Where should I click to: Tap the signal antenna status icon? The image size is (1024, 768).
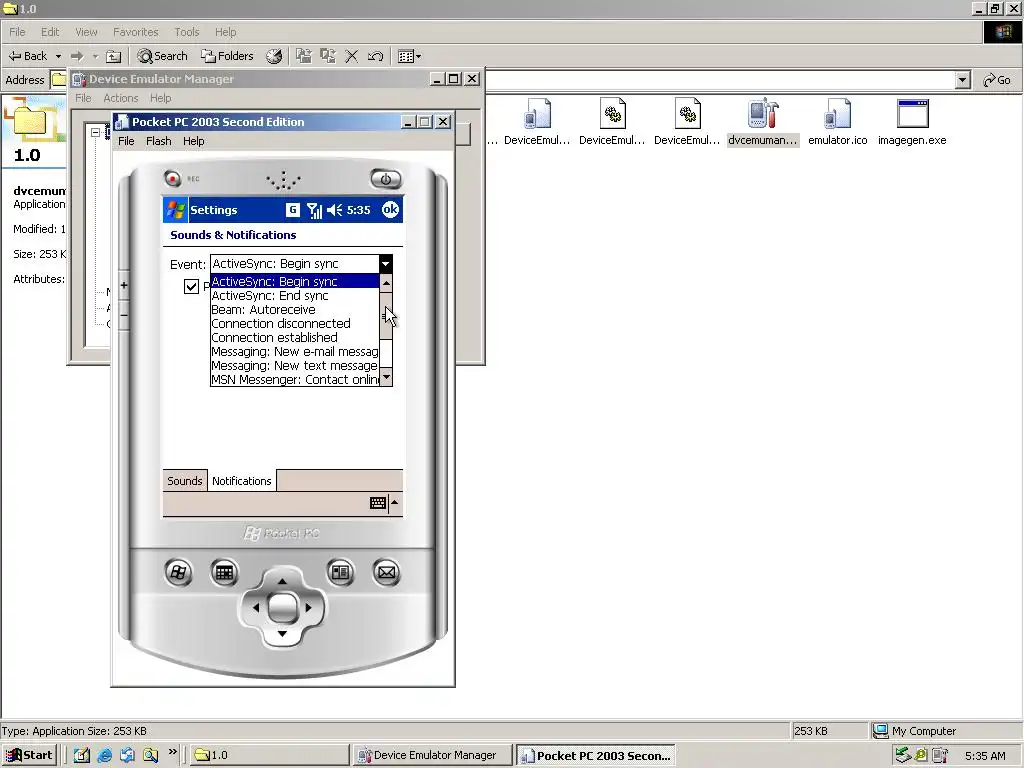pyautogui.click(x=314, y=210)
